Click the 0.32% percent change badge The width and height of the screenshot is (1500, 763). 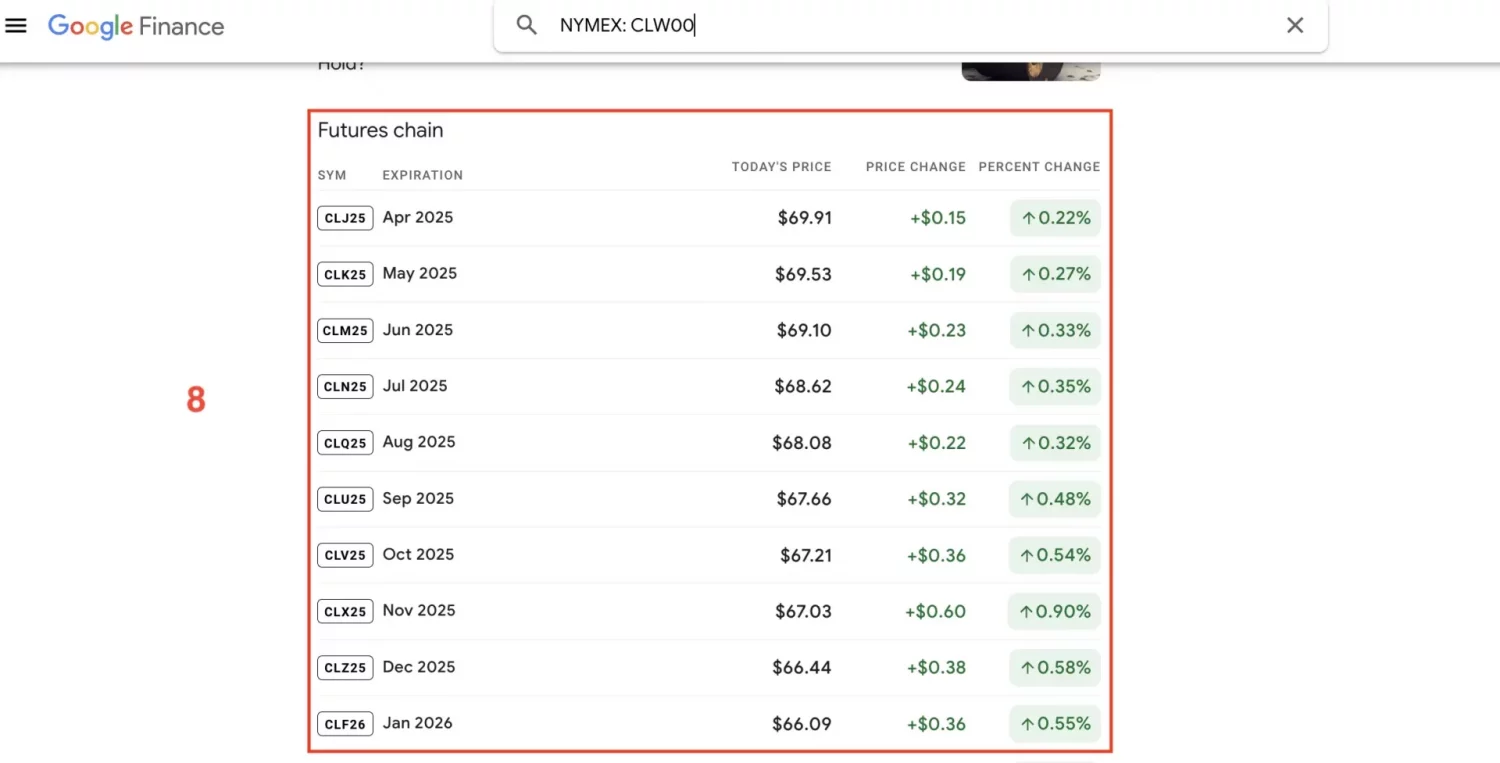tap(1055, 442)
